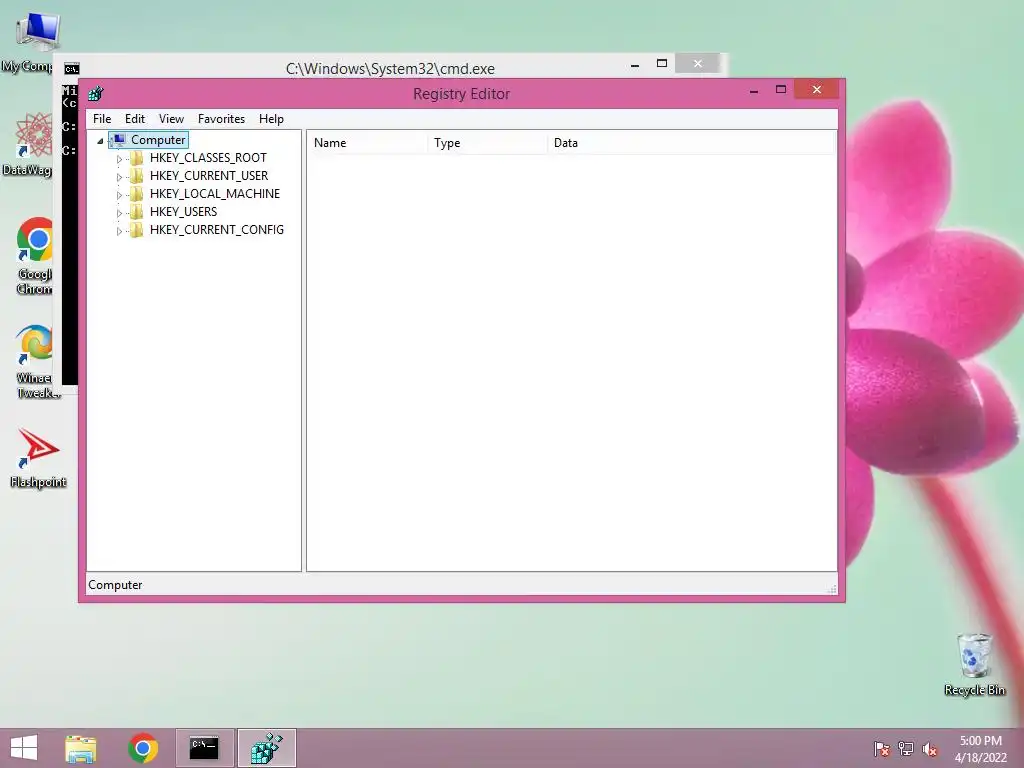Open the Edit menu
The height and width of the screenshot is (768, 1024).
click(x=135, y=119)
